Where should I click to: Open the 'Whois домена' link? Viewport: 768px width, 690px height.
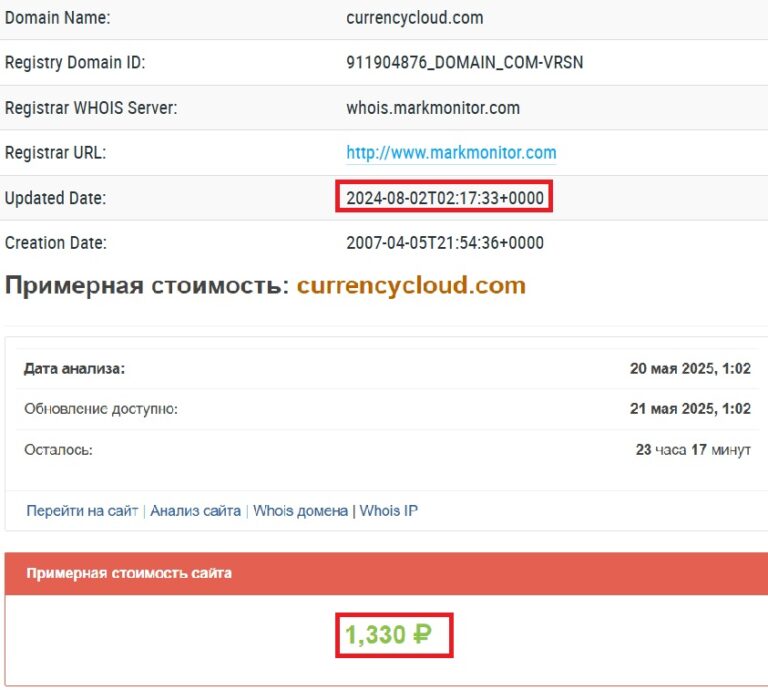click(x=300, y=510)
